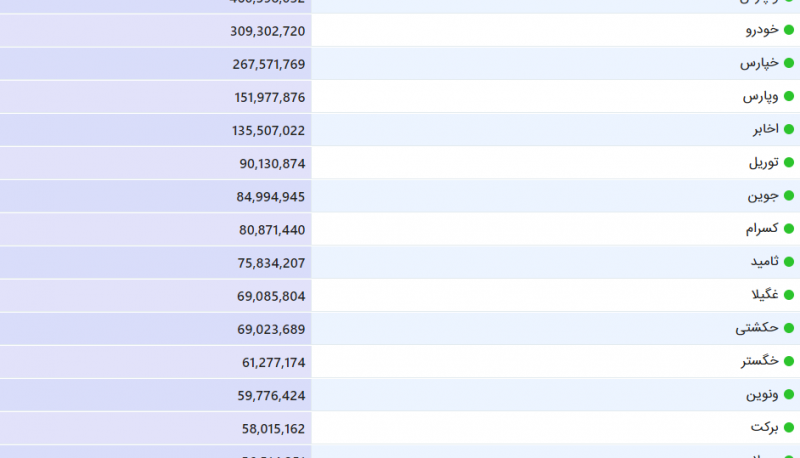Click the green dot beside جوین

[x=789, y=196]
